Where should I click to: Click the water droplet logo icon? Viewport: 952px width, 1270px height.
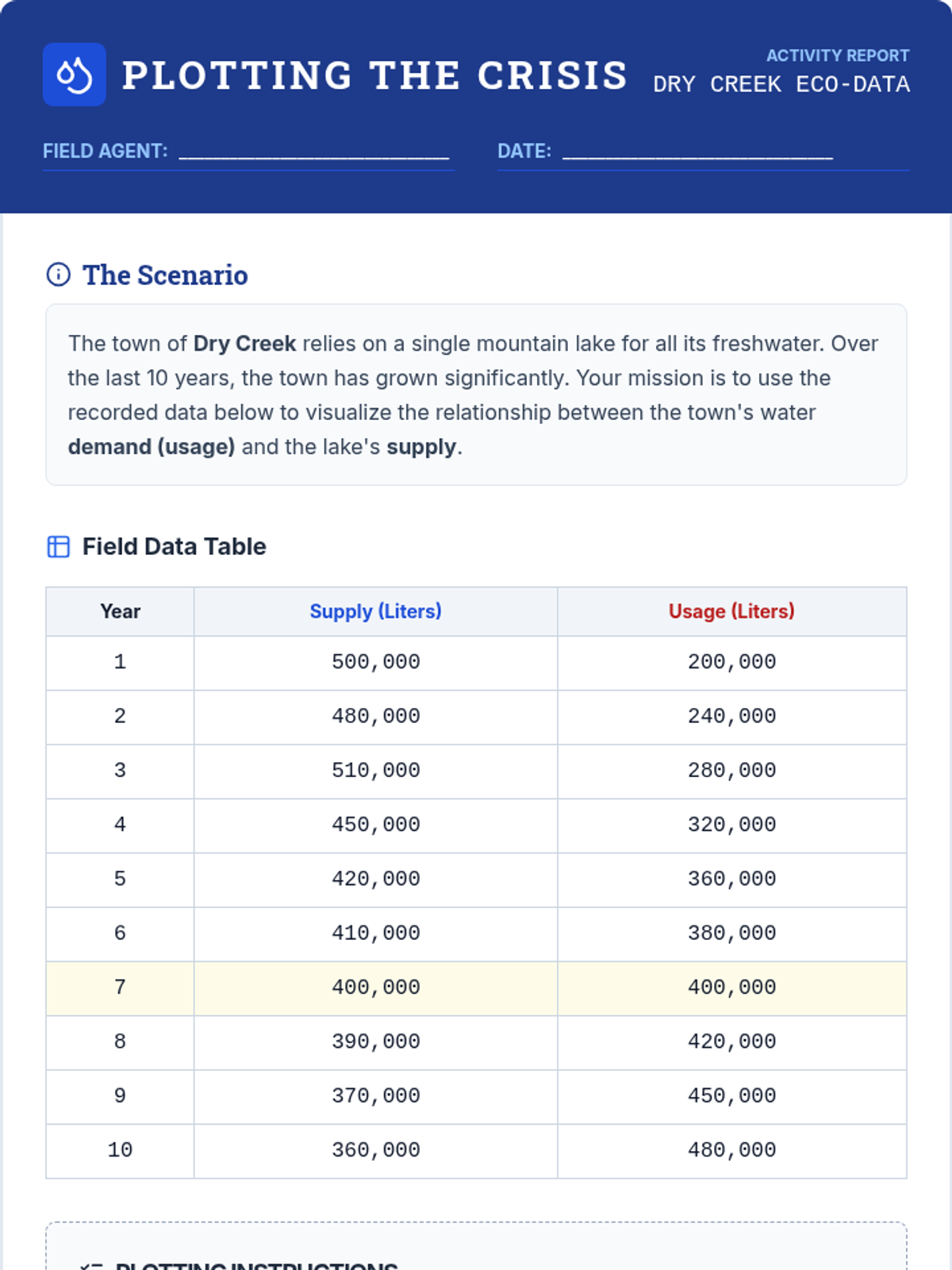(74, 75)
